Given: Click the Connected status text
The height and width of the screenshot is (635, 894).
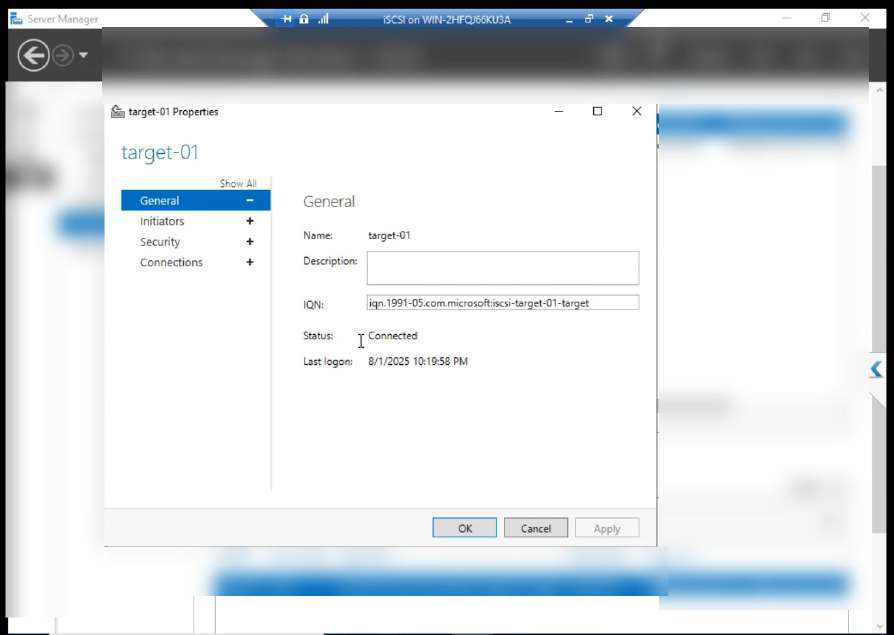Looking at the screenshot, I should point(393,336).
